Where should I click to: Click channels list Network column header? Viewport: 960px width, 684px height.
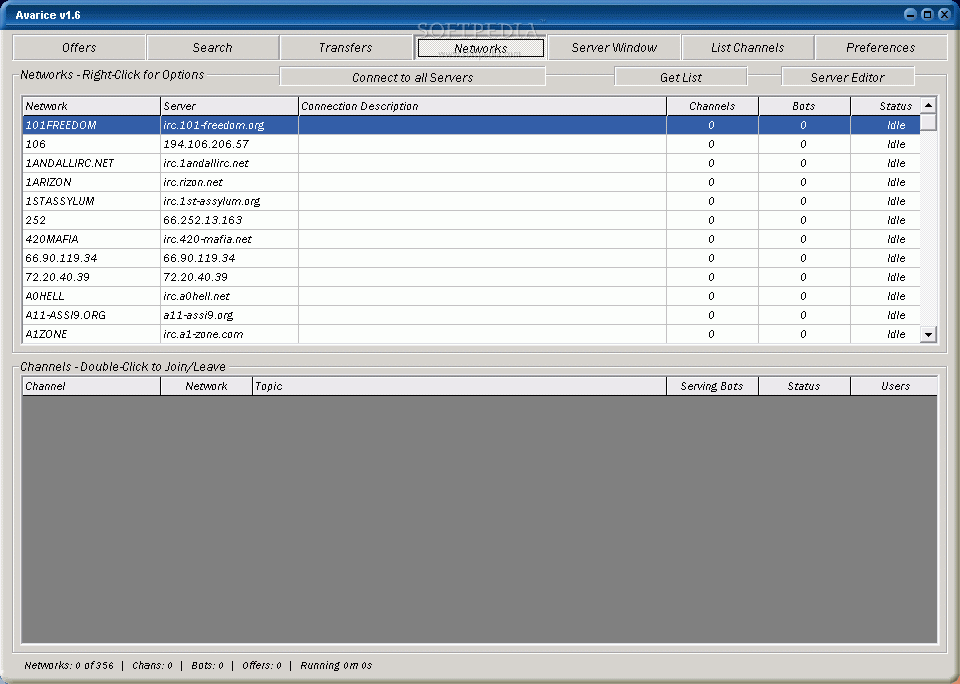click(206, 386)
